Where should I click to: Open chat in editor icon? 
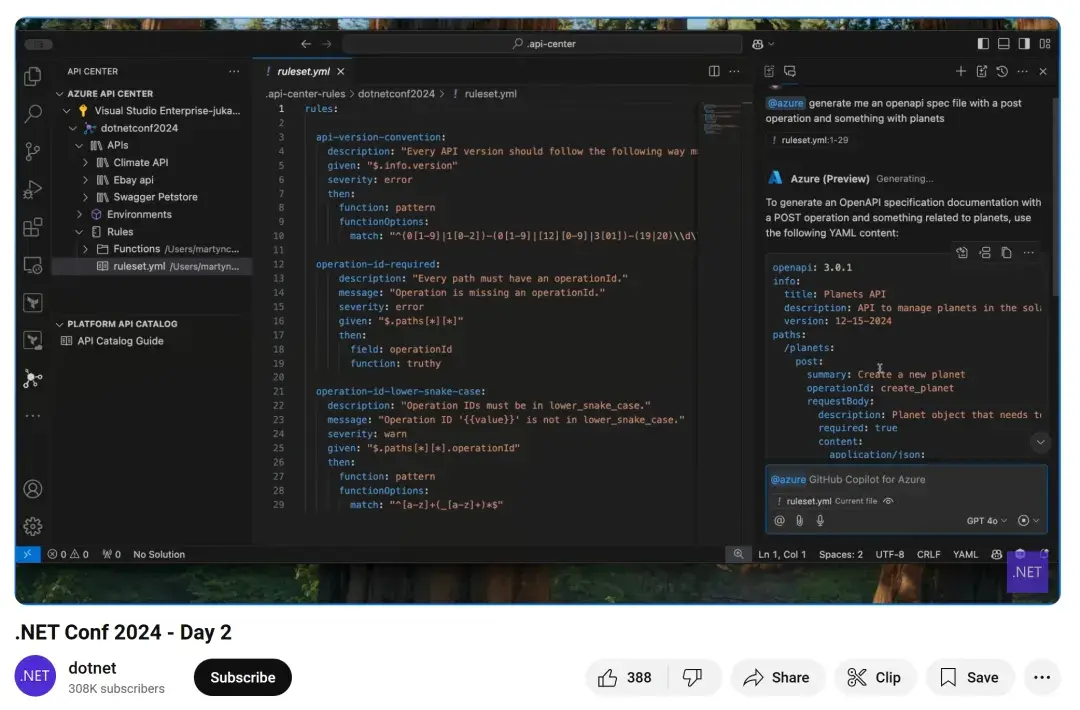(982, 71)
